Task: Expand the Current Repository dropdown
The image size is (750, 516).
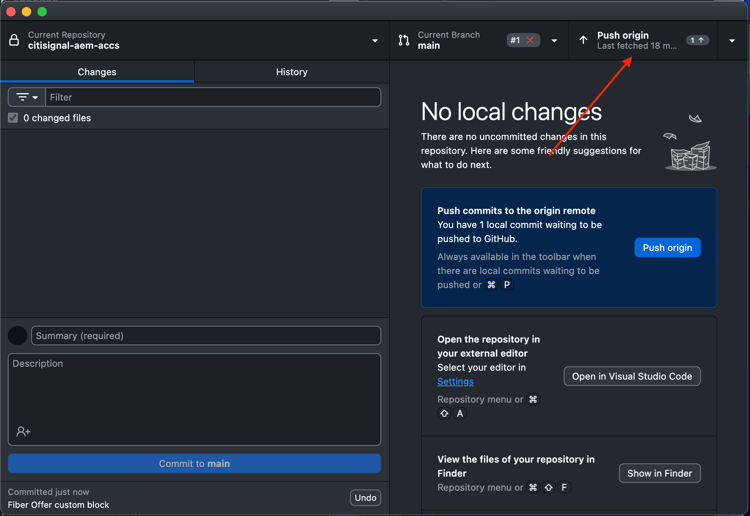Action: pos(375,41)
